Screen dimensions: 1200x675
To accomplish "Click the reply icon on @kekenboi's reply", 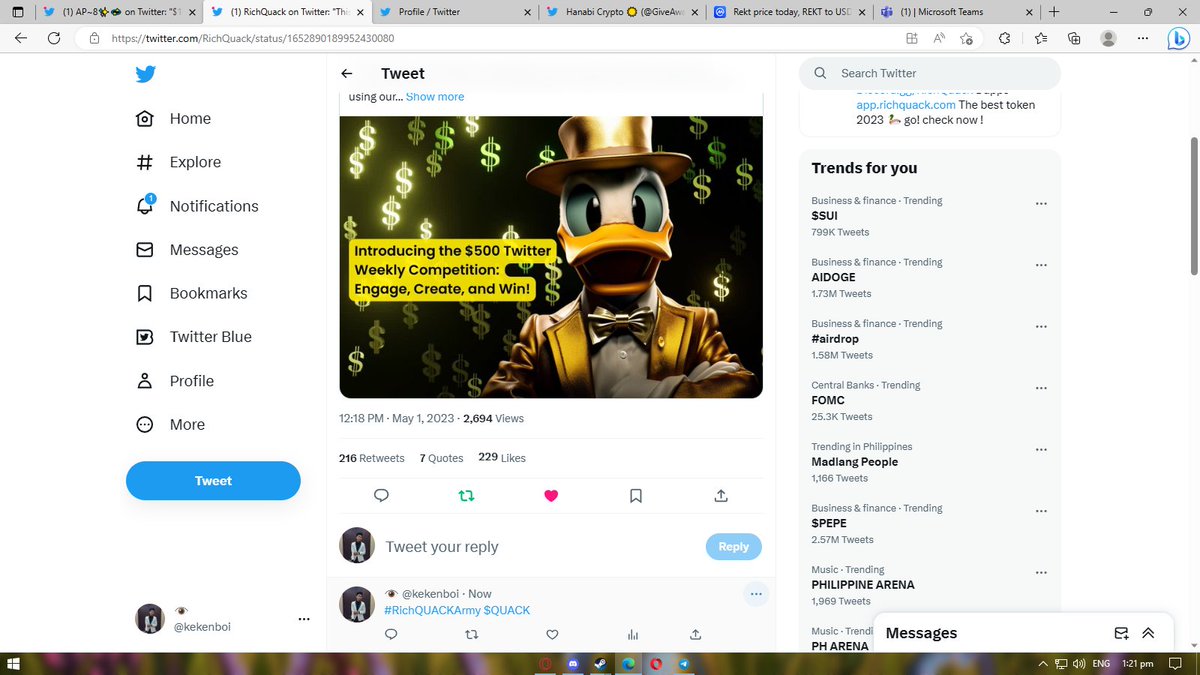I will [391, 634].
